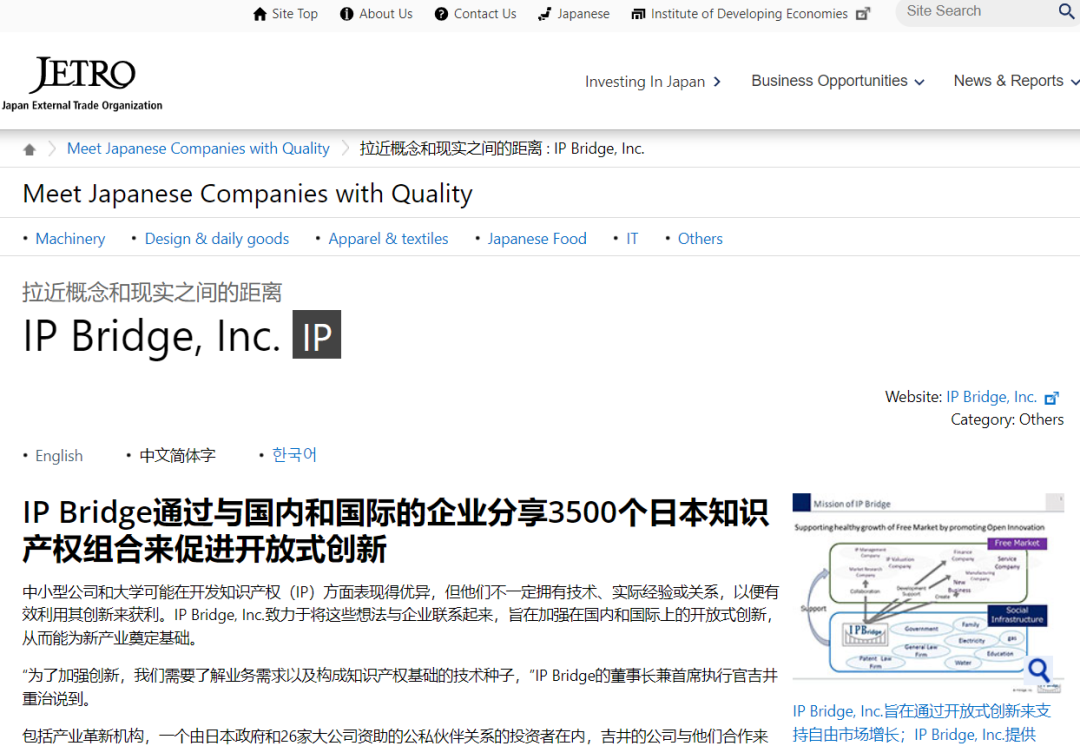Click the About Us info icon
The width and height of the screenshot is (1080, 746).
[346, 14]
